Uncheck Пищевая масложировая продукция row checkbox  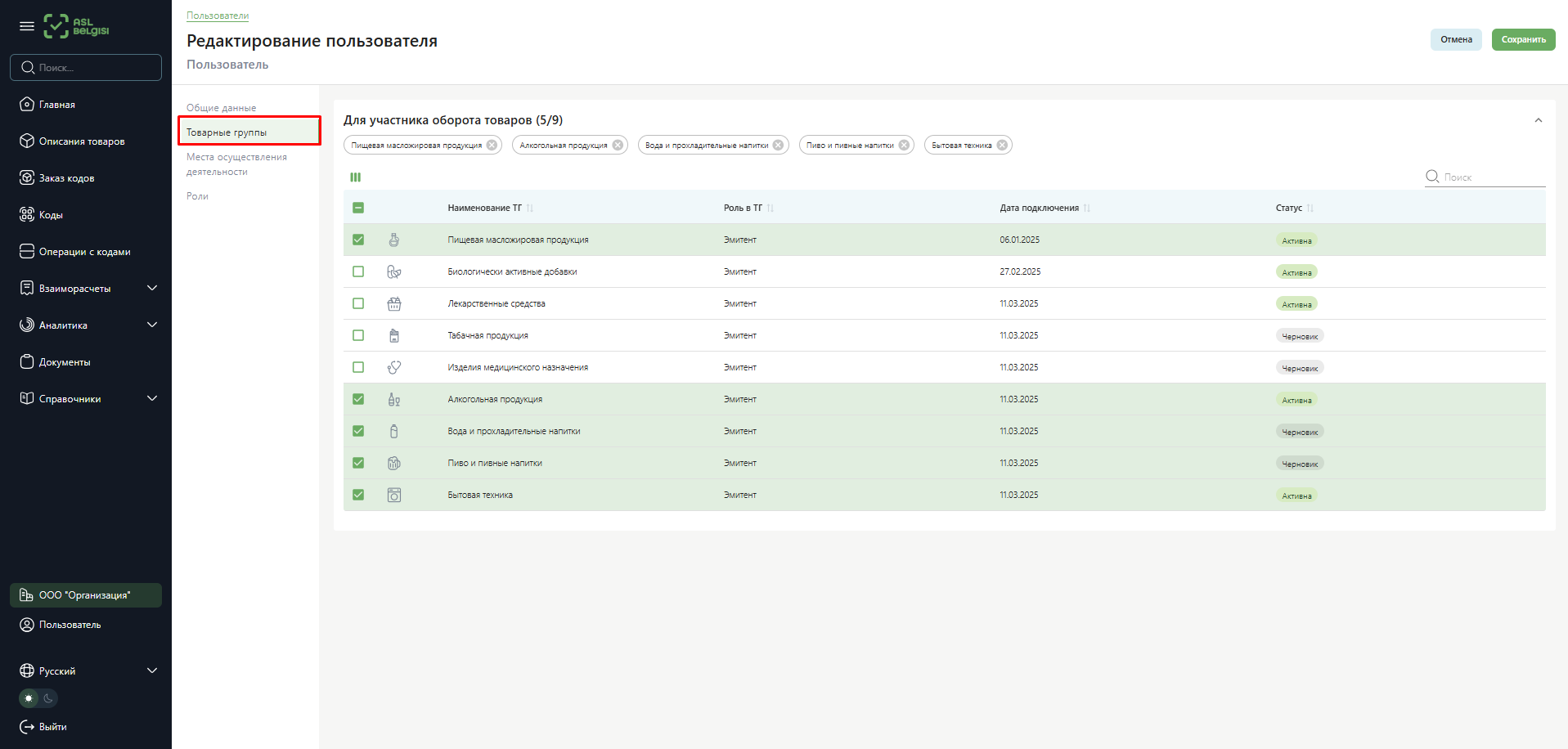point(358,240)
